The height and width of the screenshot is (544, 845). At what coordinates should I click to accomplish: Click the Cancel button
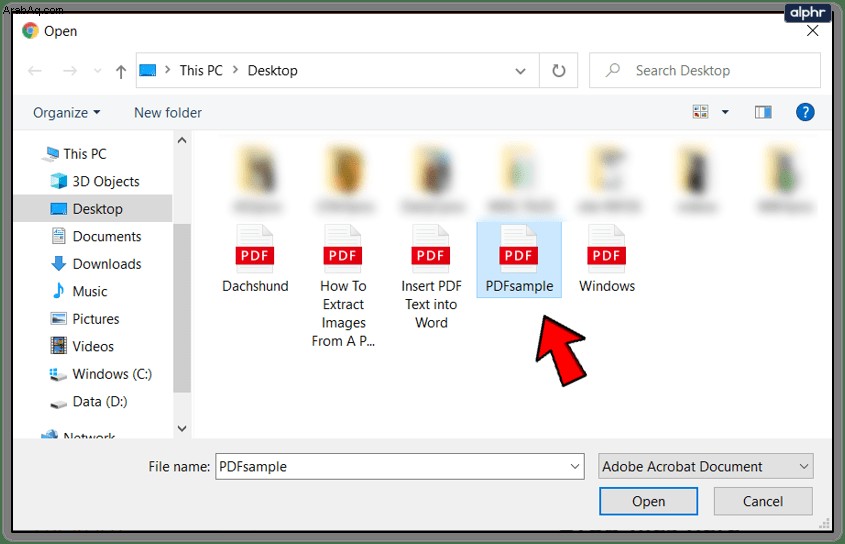pos(763,501)
